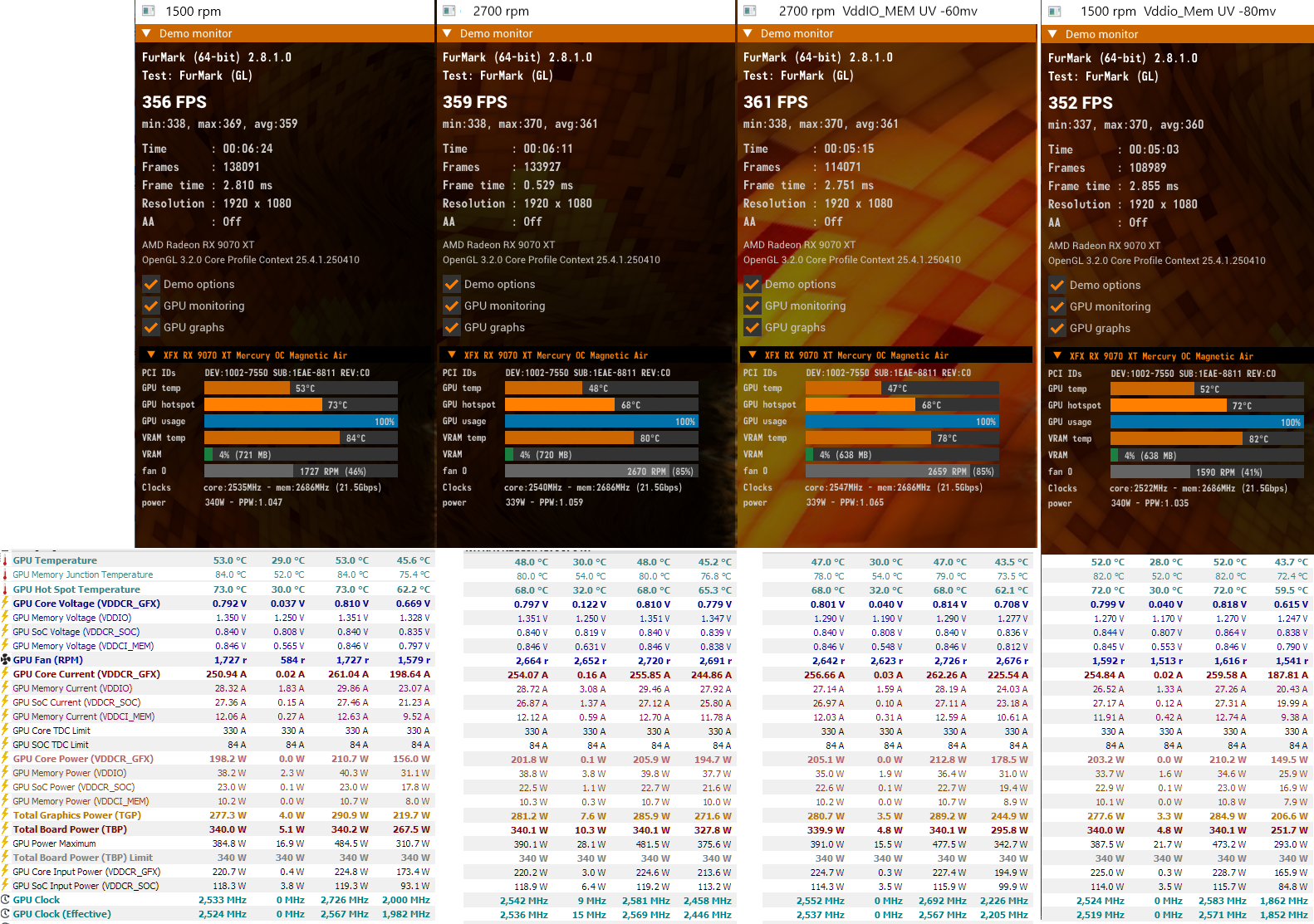Disable 'GPU graphs' in the 352 FPS panel
The height and width of the screenshot is (924, 1314).
[x=1057, y=328]
